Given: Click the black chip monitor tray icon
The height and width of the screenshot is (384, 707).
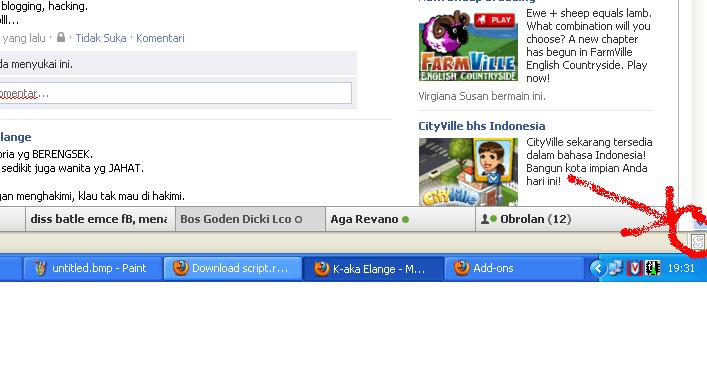Looking at the screenshot, I should pyautogui.click(x=653, y=268).
